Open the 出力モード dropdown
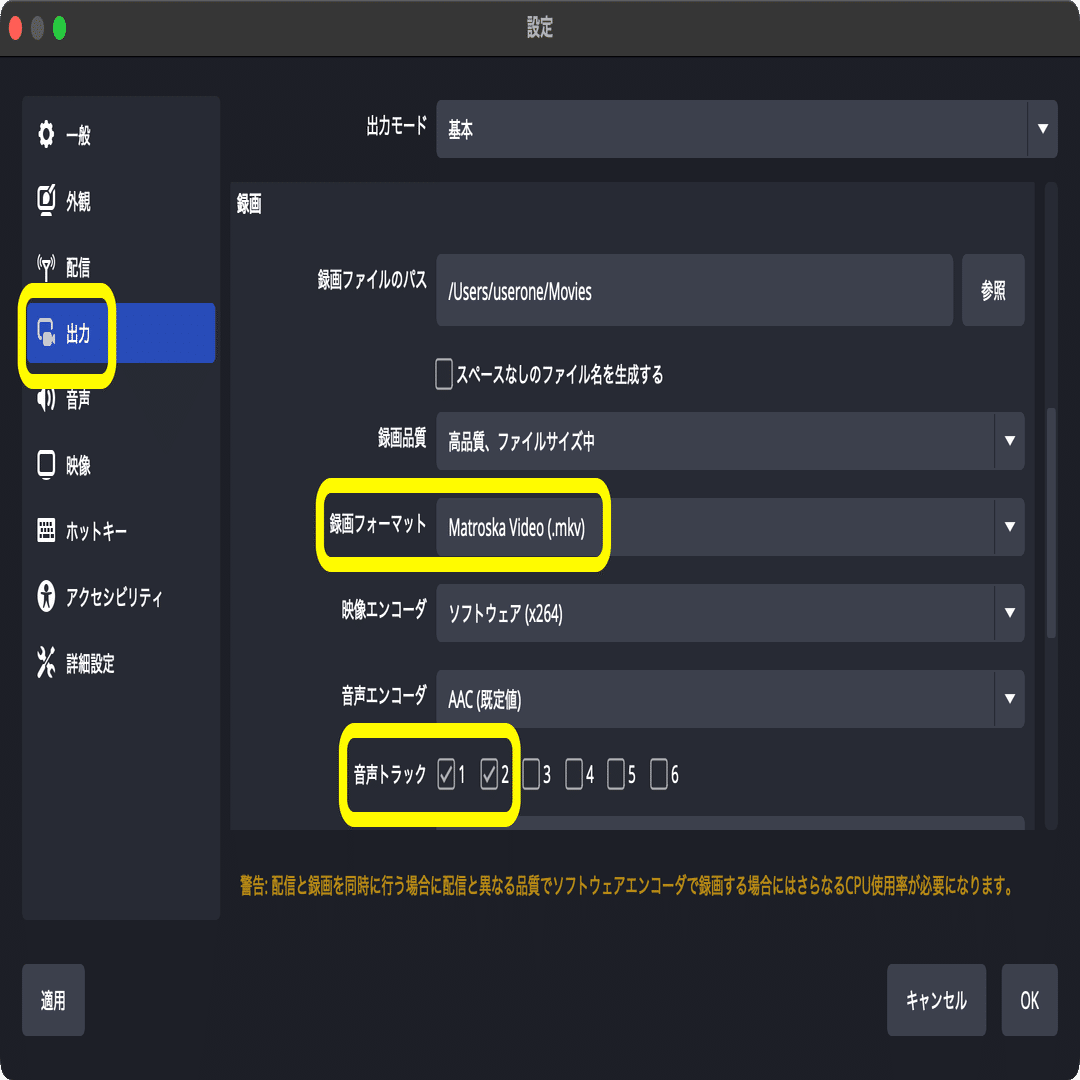The image size is (1080, 1080). pos(747,129)
